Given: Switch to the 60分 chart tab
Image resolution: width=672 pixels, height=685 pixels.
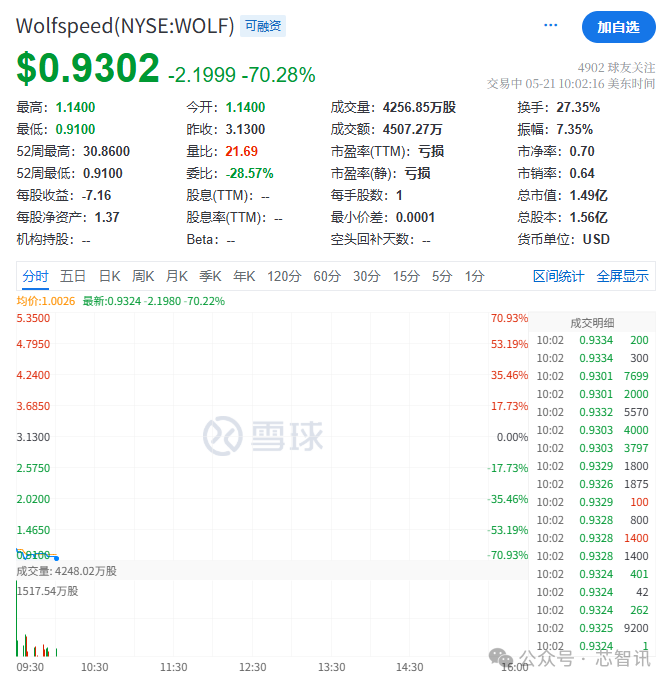Looking at the screenshot, I should (327, 276).
